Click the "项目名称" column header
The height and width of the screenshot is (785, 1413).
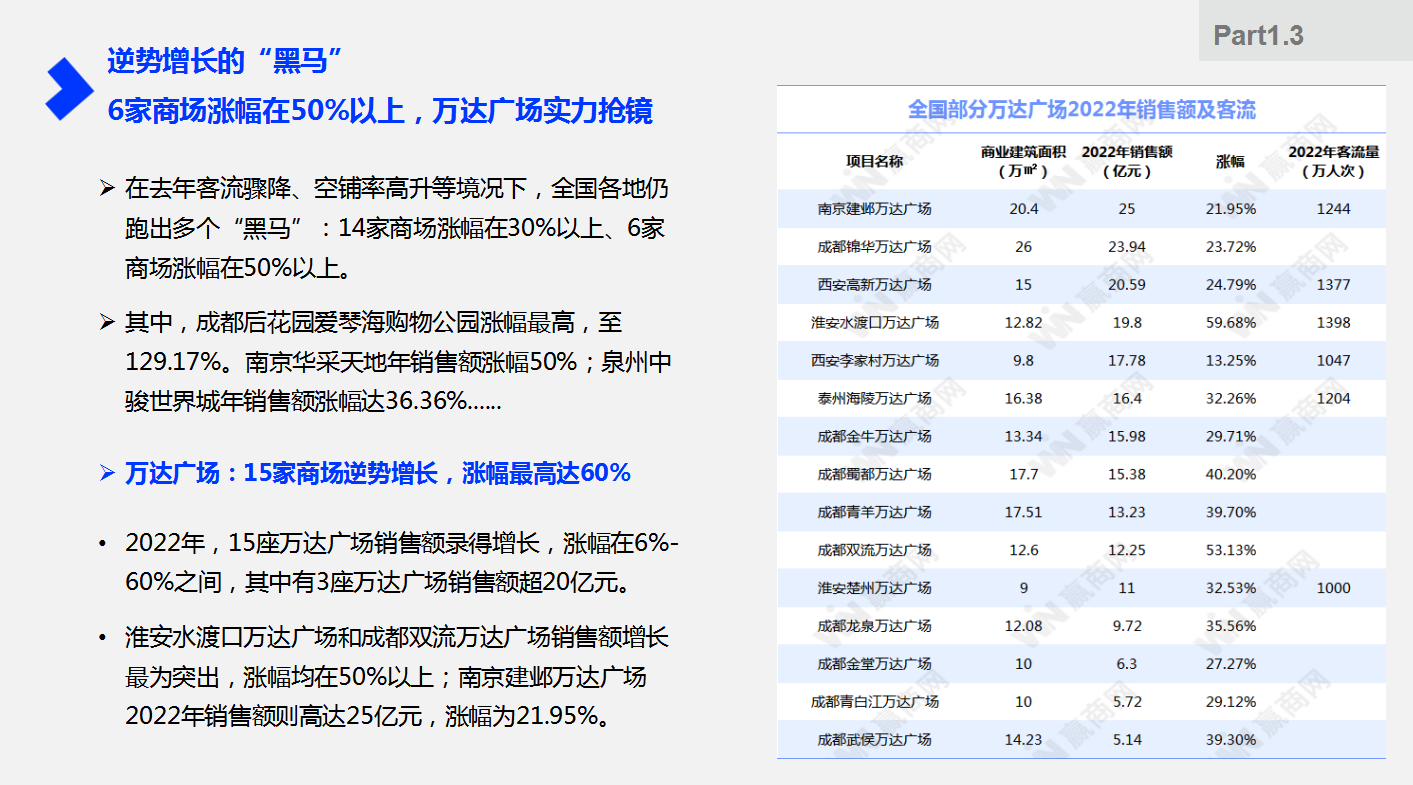point(874,161)
